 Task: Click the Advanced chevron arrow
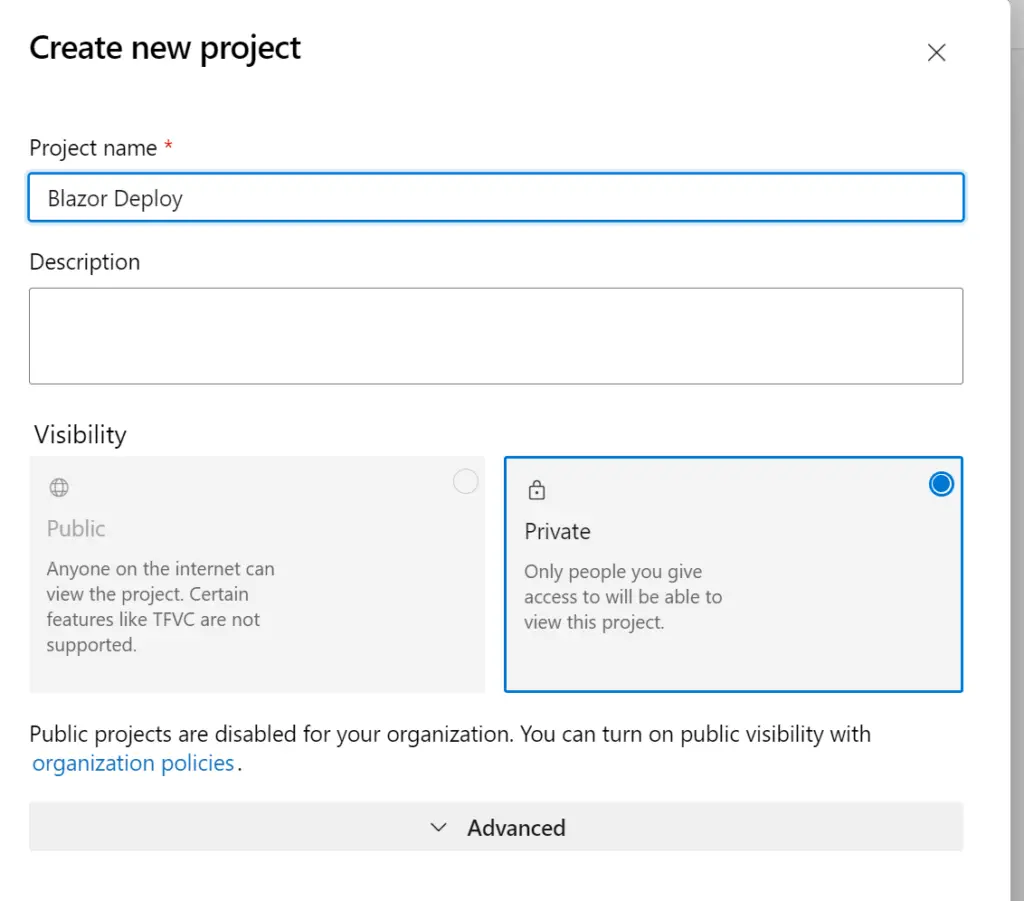tap(438, 827)
